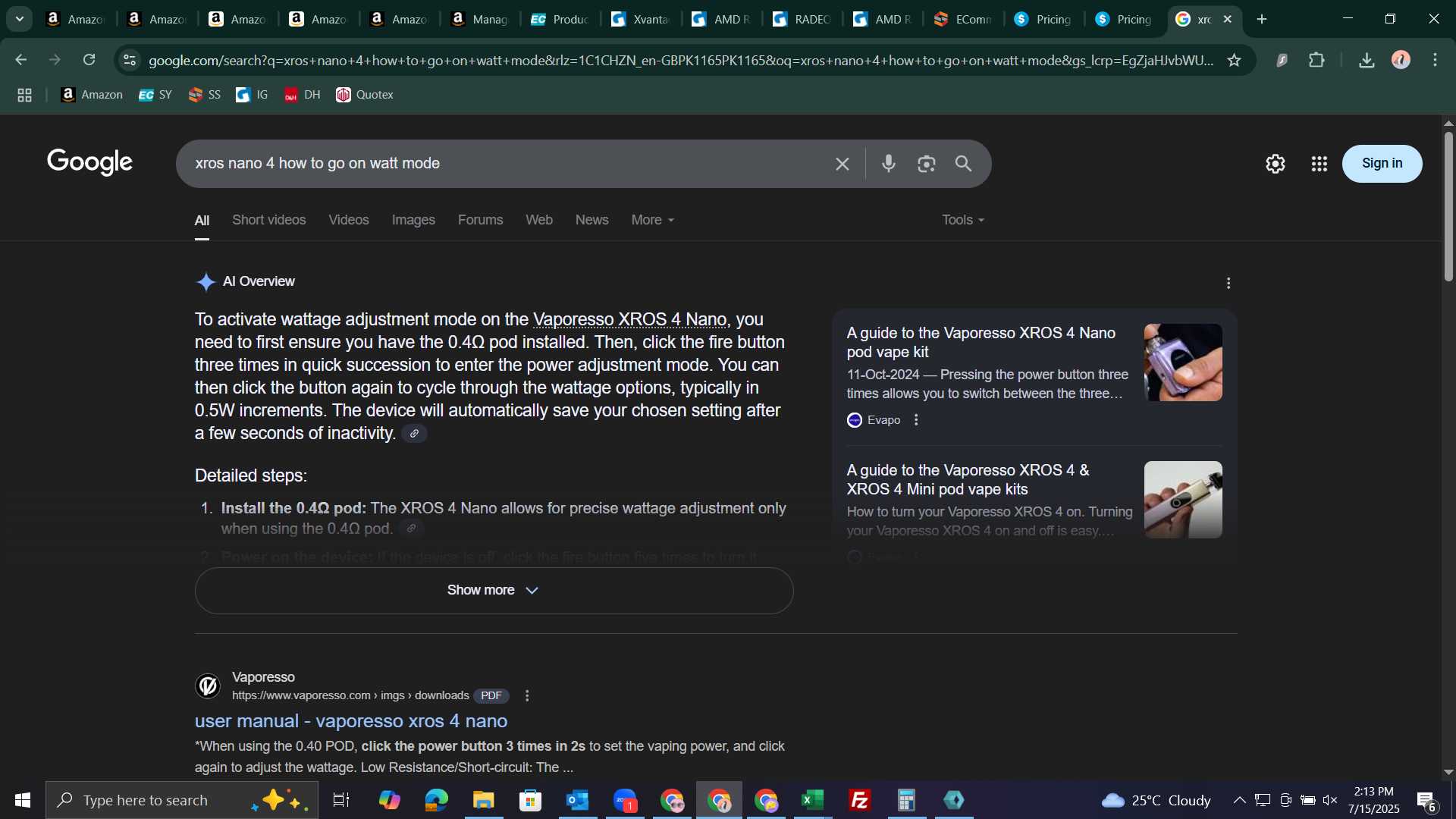Expand the More search filters dropdown

click(652, 220)
